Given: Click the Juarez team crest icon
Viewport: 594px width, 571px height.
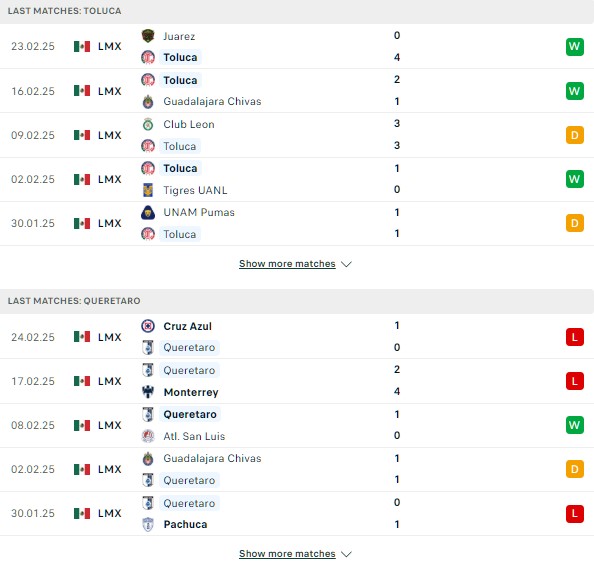Looking at the screenshot, I should click(148, 36).
